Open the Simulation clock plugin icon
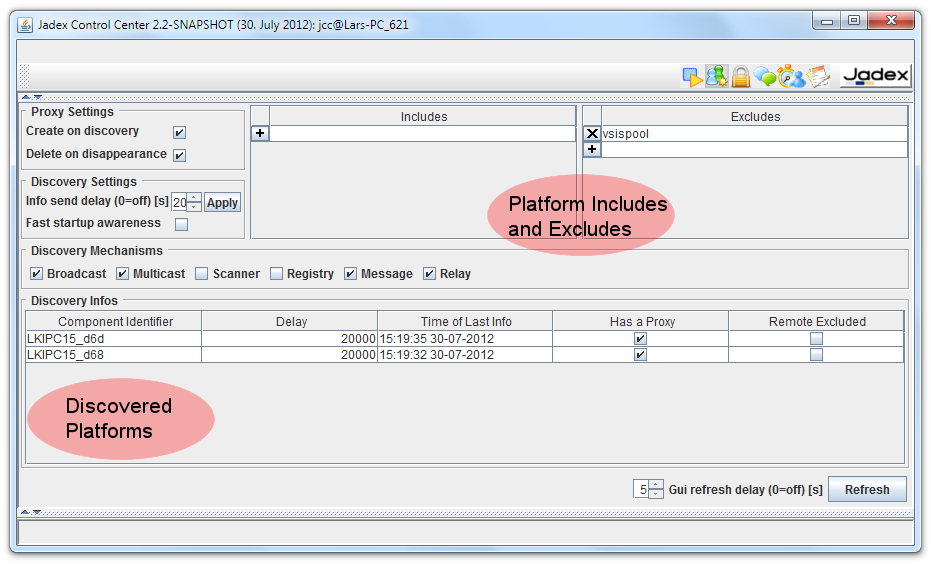The width and height of the screenshot is (931, 564). 792,76
